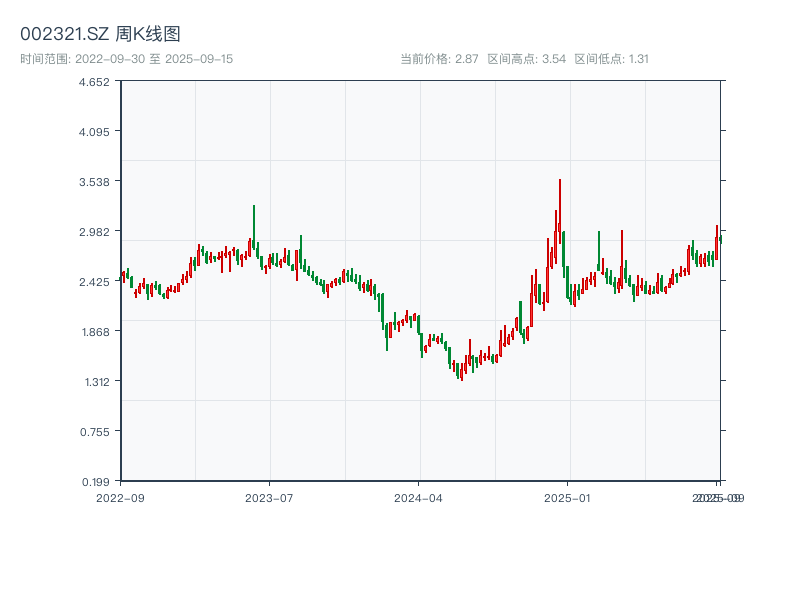800x600 pixels.
Task: Select the 时间范围 date range text
Action: [127, 59]
